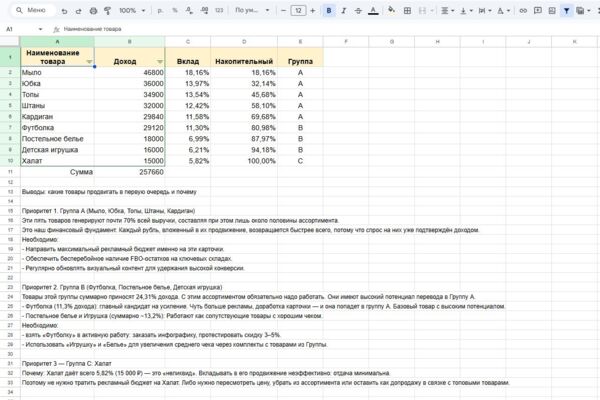Insert a comment
Viewport: 600px width, 400px height.
click(538, 11)
